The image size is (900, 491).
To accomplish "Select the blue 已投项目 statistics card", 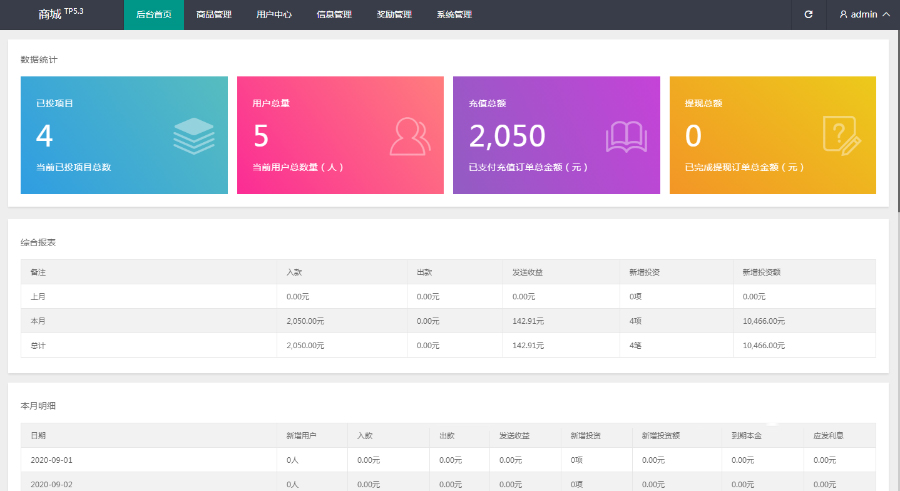I will point(124,135).
